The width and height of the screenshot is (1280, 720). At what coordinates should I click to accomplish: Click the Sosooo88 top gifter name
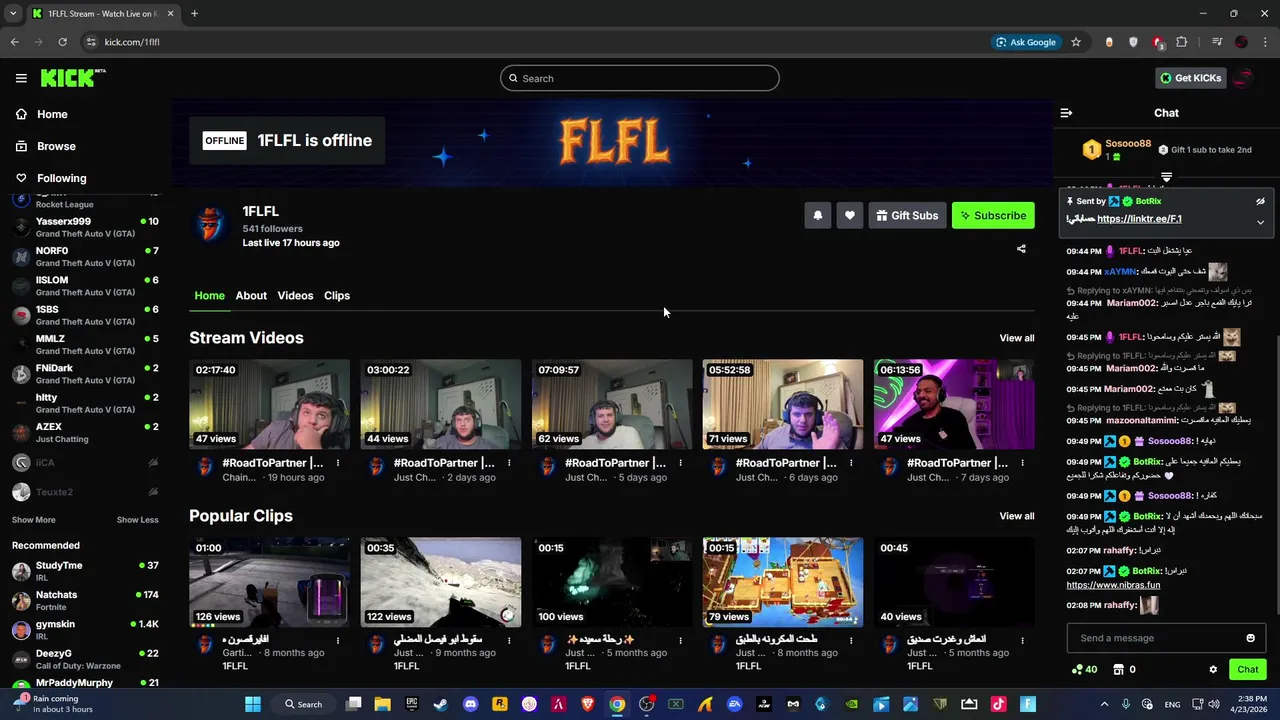pyautogui.click(x=1128, y=144)
